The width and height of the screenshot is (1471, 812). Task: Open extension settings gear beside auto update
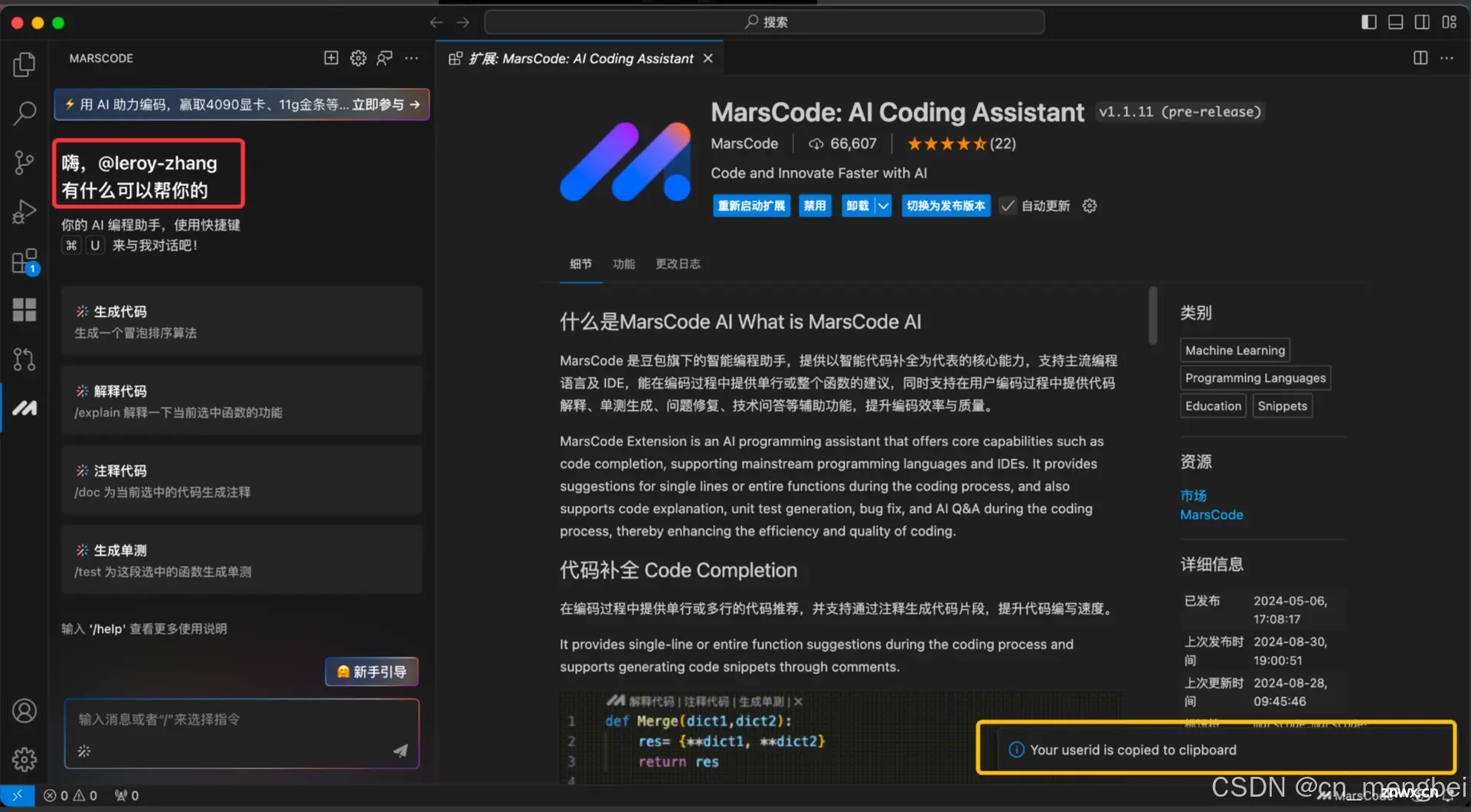pos(1090,206)
